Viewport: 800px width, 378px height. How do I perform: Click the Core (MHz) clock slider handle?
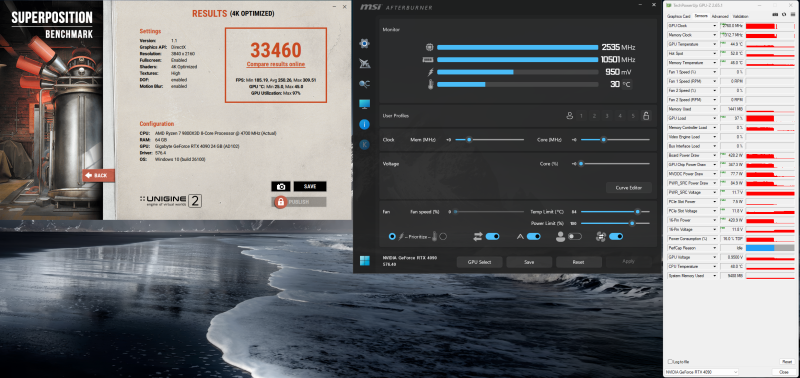pyautogui.click(x=604, y=139)
